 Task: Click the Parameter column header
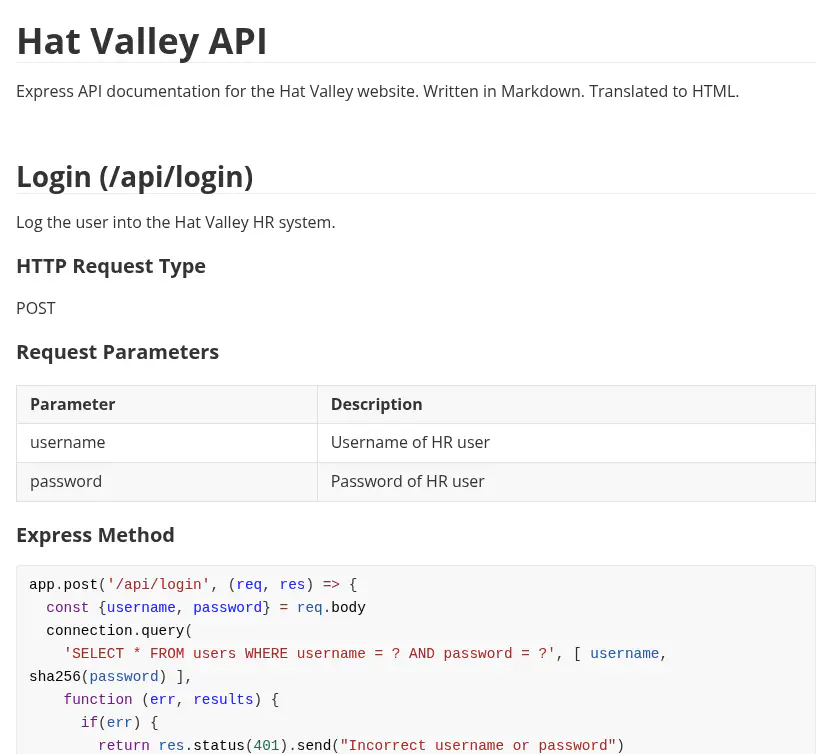(72, 404)
